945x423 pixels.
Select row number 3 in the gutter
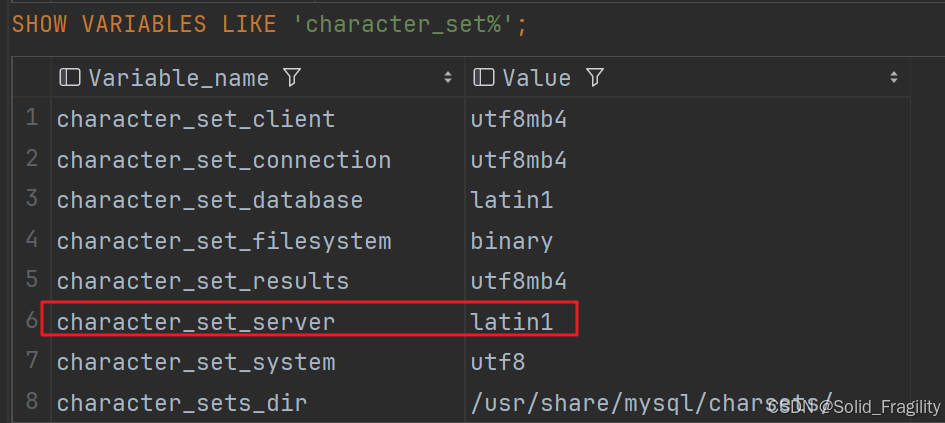point(32,199)
